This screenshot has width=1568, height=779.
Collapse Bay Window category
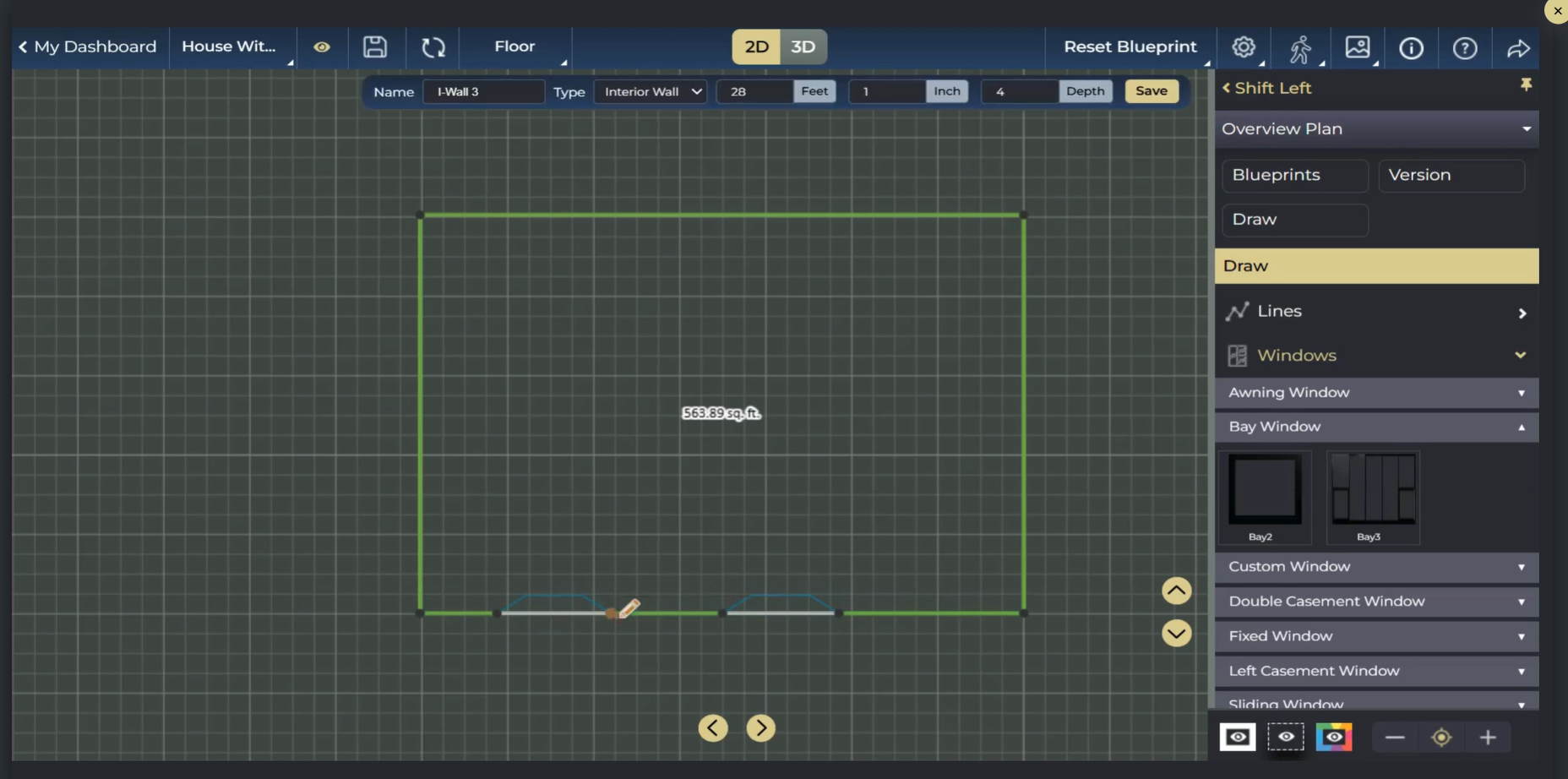click(1376, 427)
